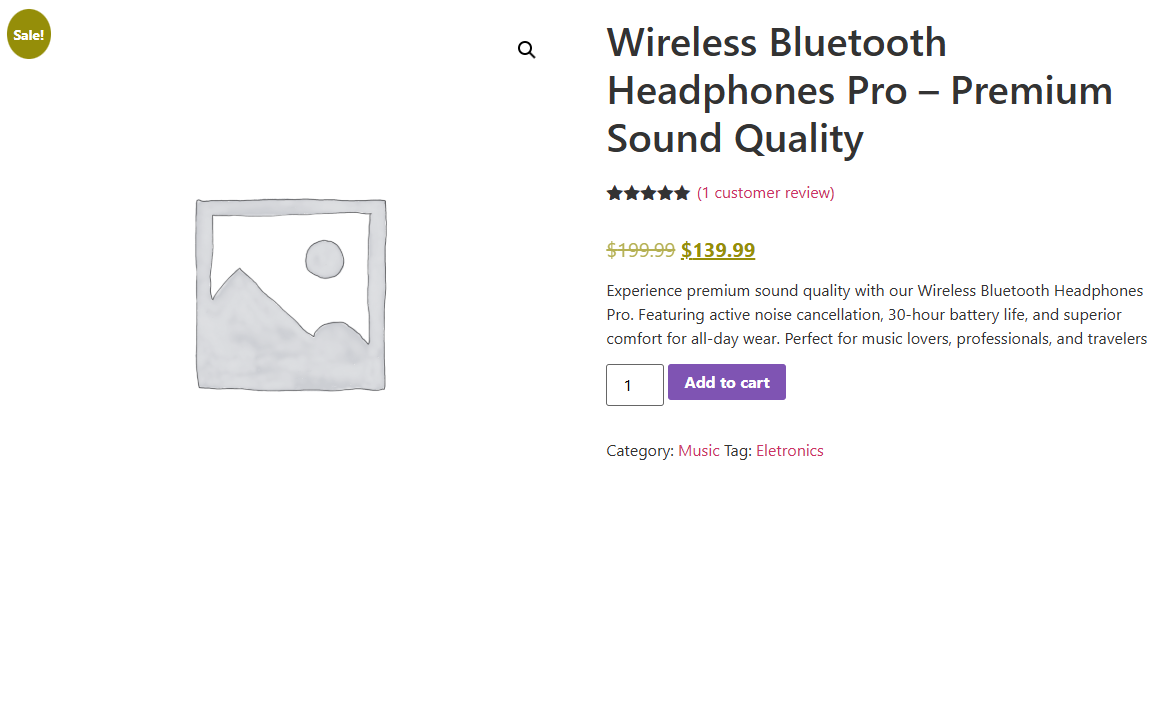Click the crossed-out $199.99 original price
Viewport: 1164px width, 727px height.
pos(641,250)
